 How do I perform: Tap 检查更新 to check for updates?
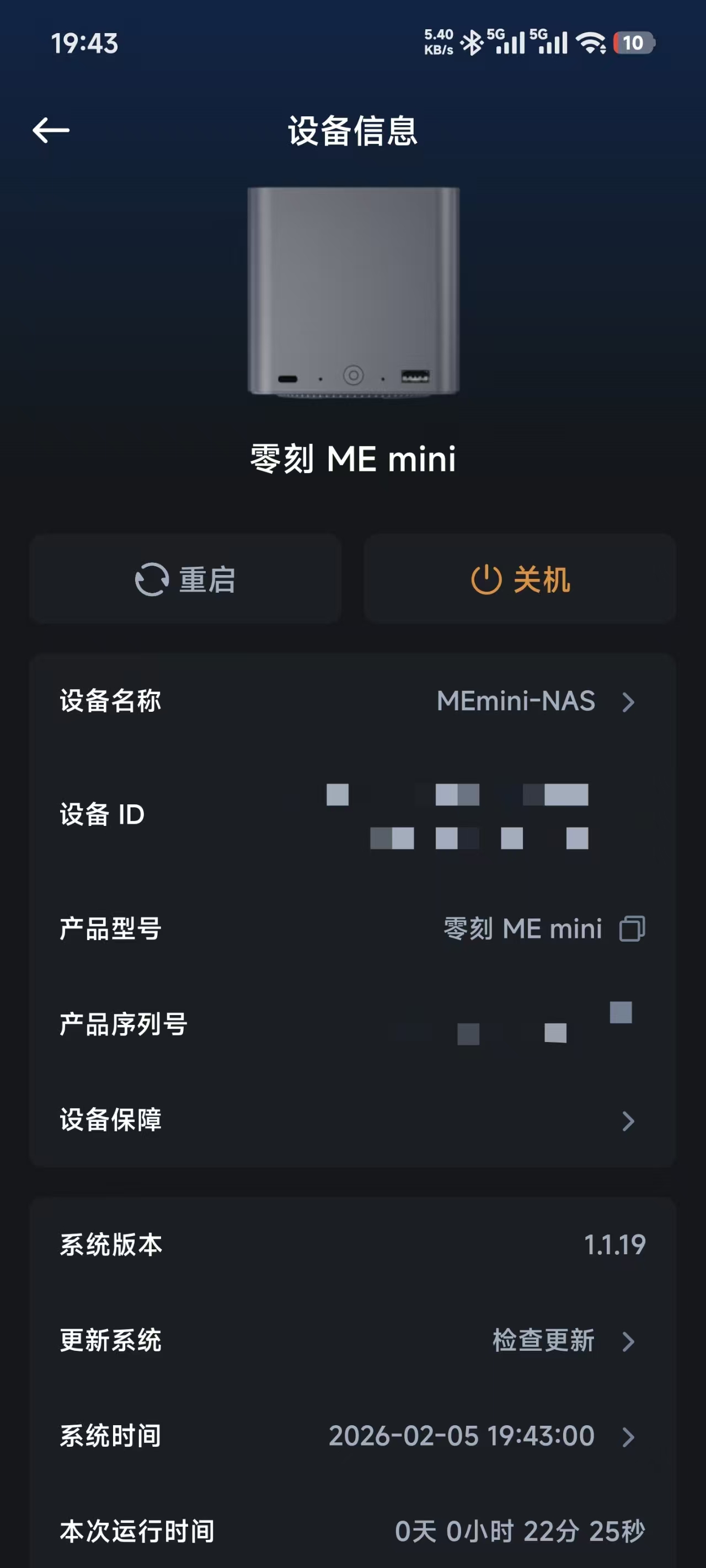pyautogui.click(x=543, y=1340)
